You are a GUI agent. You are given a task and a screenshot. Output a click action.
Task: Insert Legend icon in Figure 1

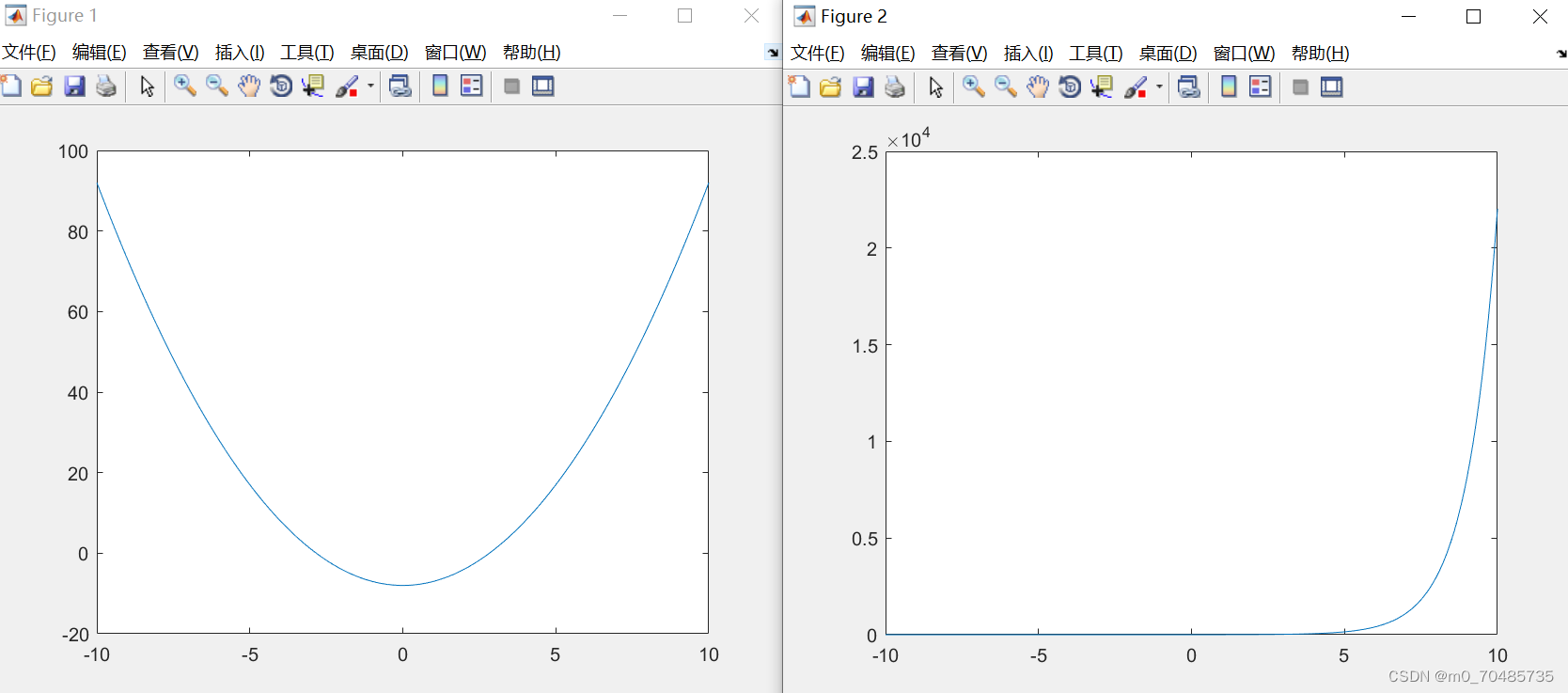coord(472,87)
